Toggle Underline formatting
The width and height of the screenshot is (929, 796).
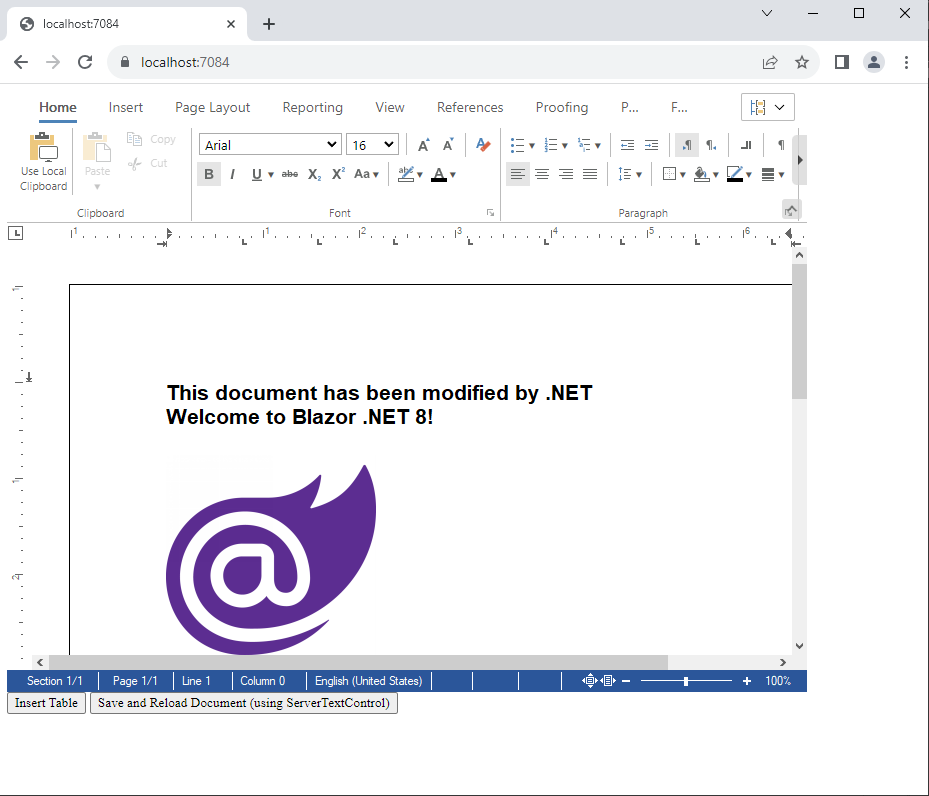257,174
